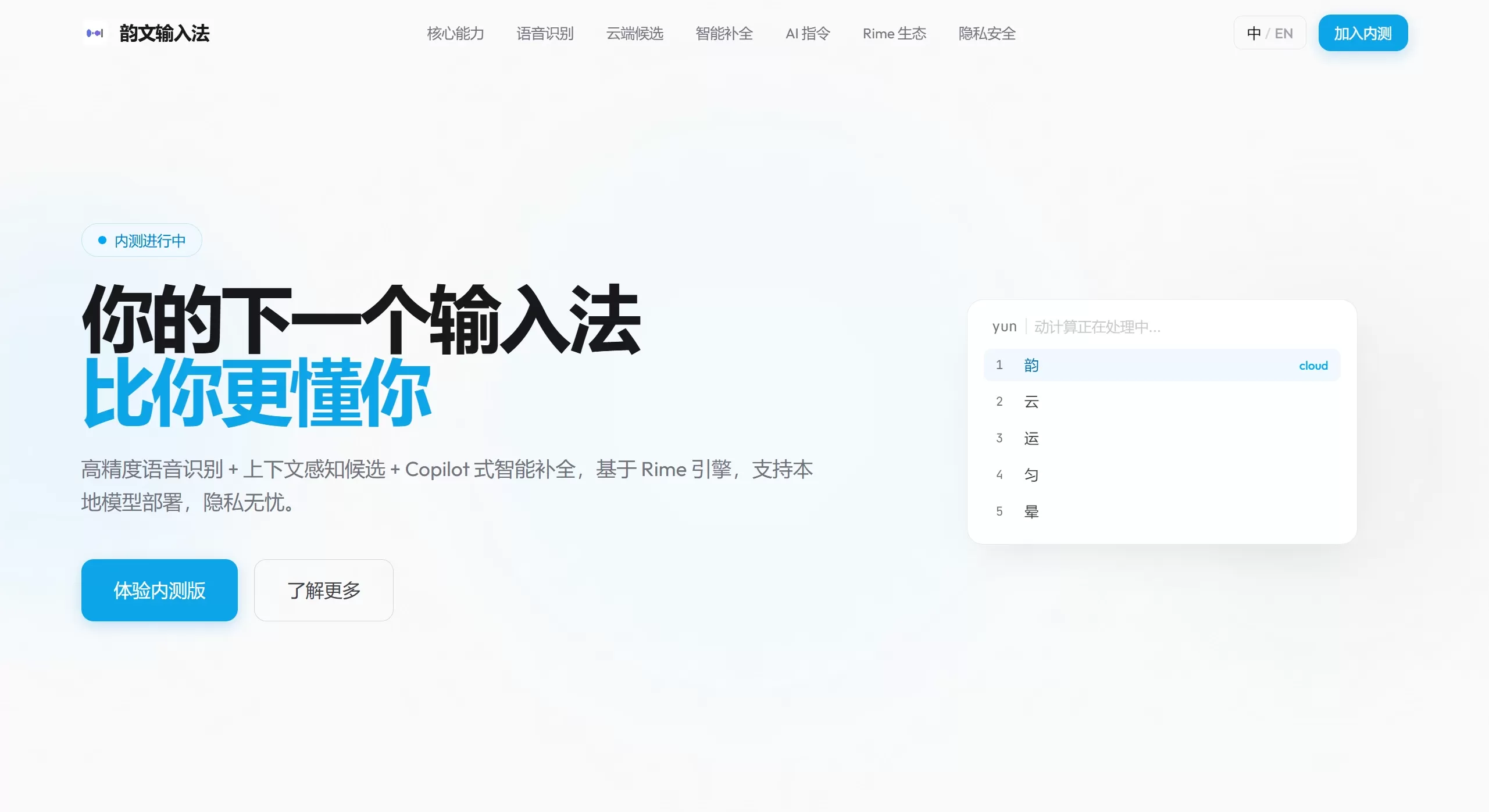This screenshot has height=812, width=1489.
Task: Click the 韵文输入法 logo icon
Action: [x=95, y=33]
